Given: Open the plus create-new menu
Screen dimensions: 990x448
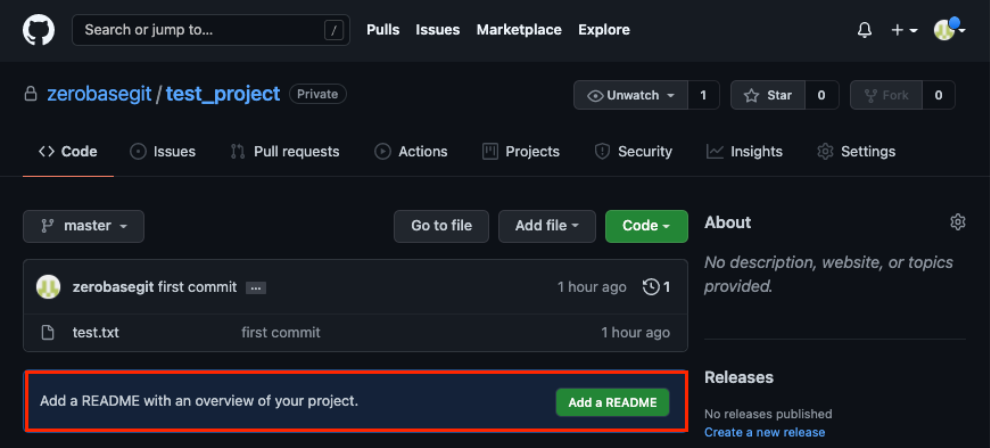Looking at the screenshot, I should pyautogui.click(x=904, y=30).
